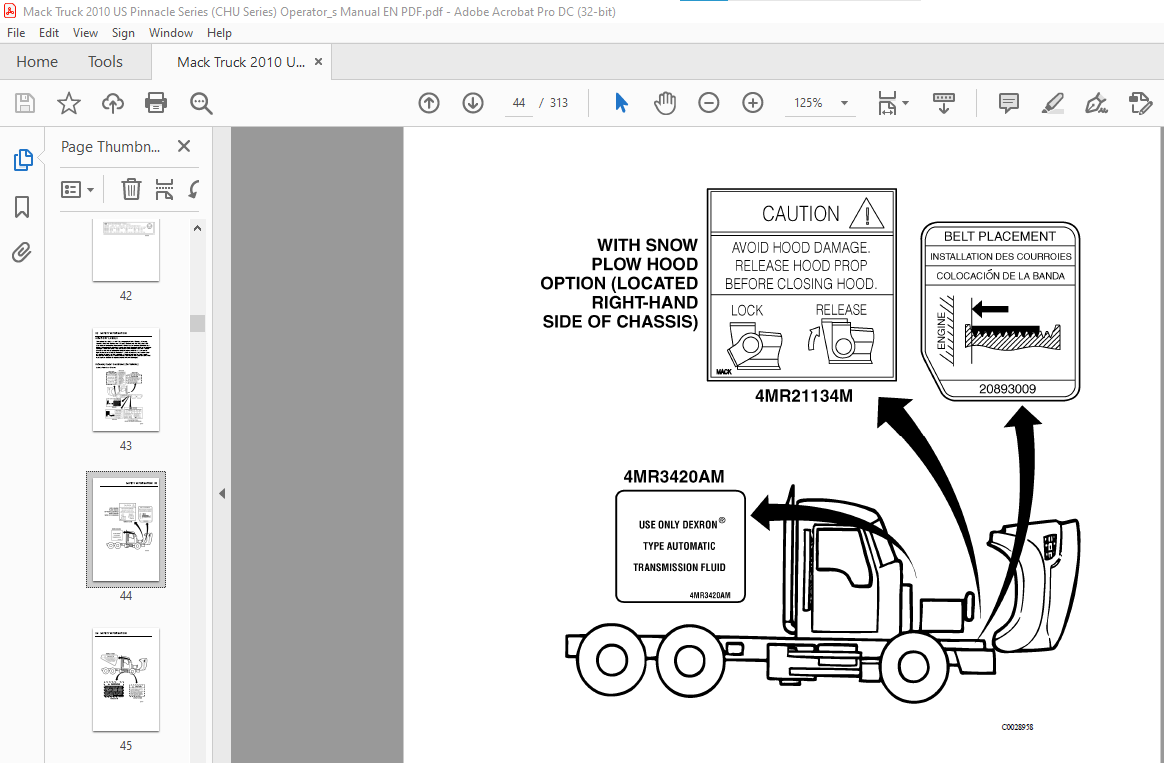Select the highlight text pen tool
The height and width of the screenshot is (763, 1164).
point(1052,102)
